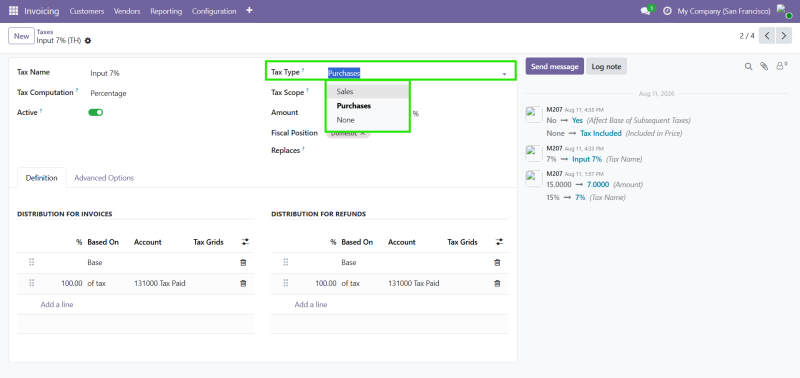Edit 100.00 percent in refunds row
The width and height of the screenshot is (800, 378).
(326, 283)
